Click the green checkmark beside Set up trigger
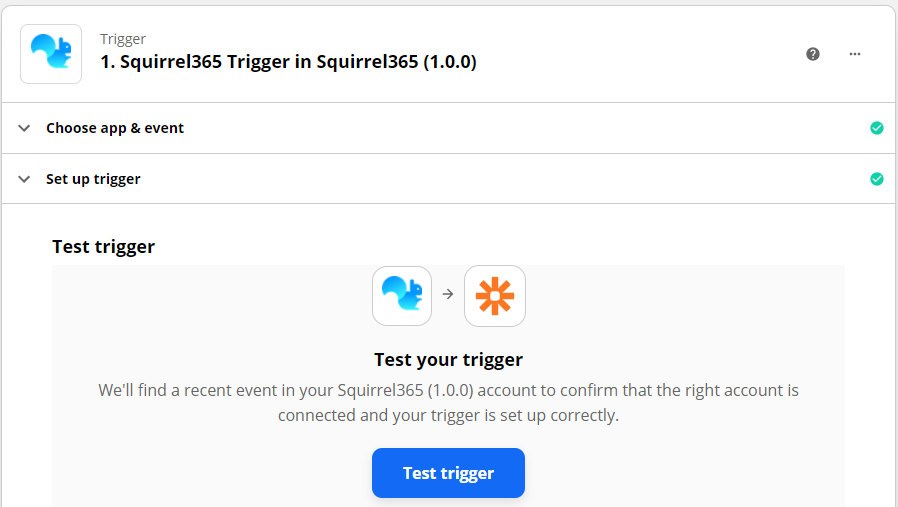 876,179
